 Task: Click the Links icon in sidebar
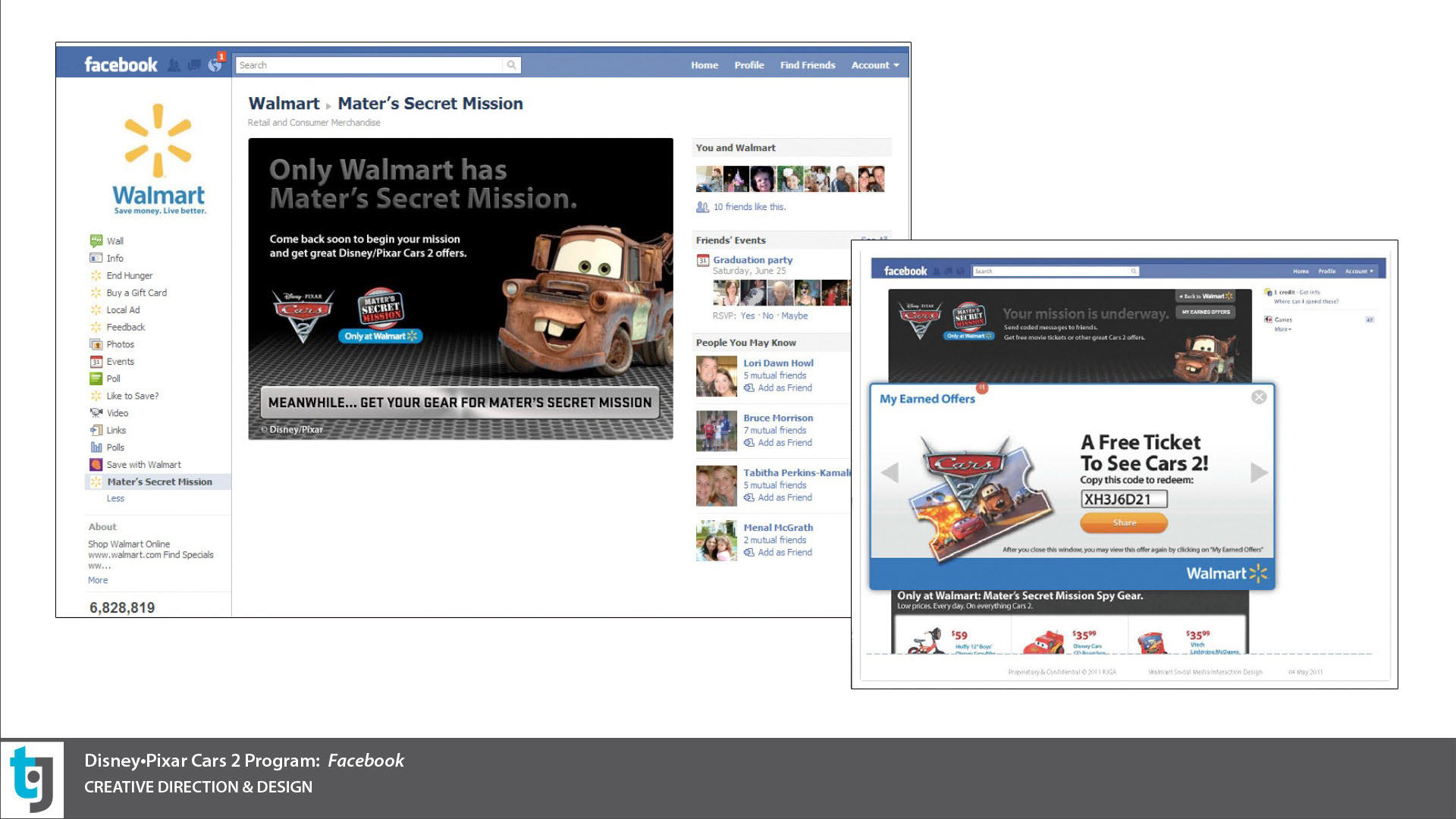[96, 431]
